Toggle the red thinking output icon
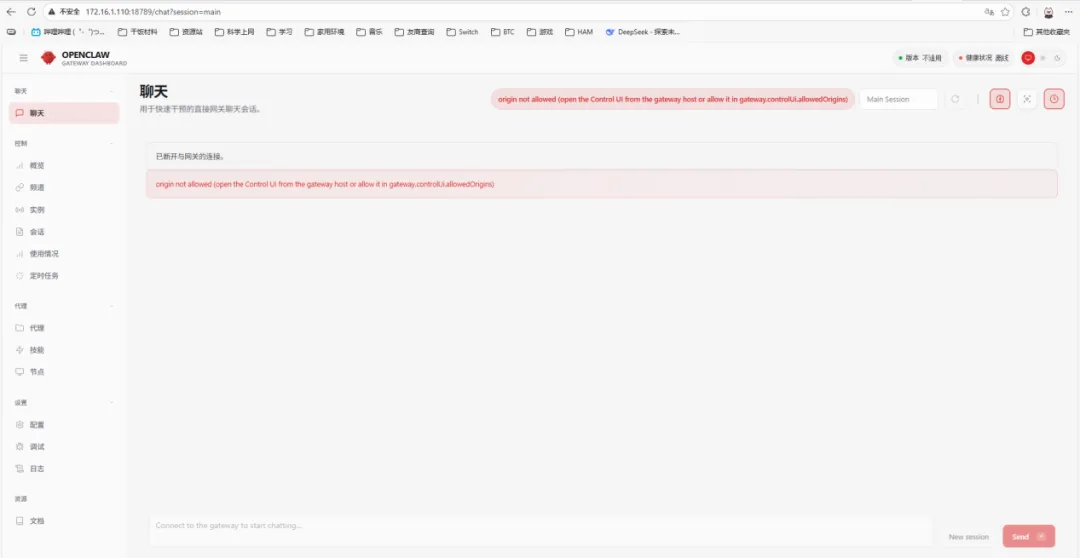The image size is (1080, 558). point(1000,99)
